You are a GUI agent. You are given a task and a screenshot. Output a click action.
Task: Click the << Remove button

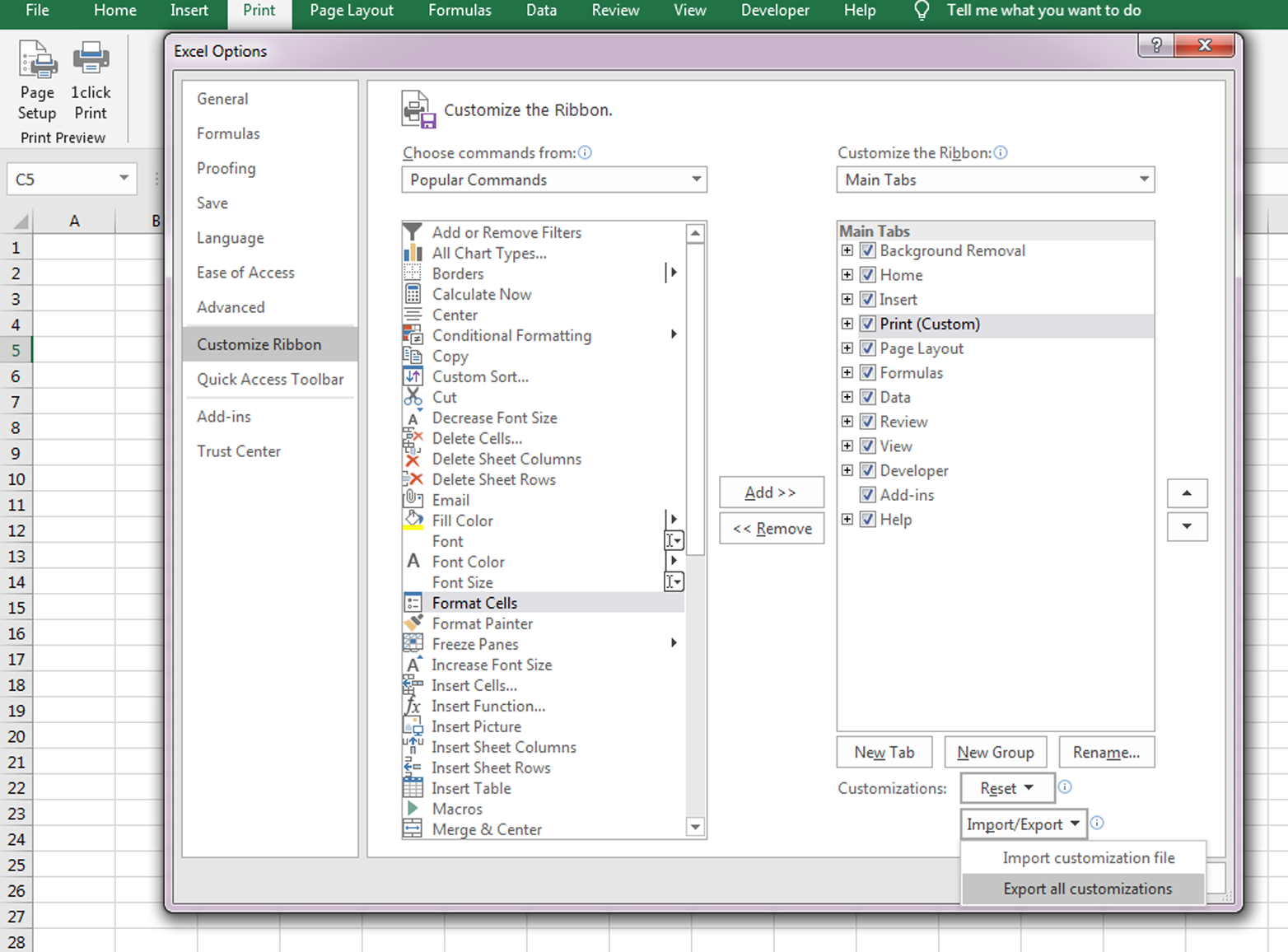772,529
